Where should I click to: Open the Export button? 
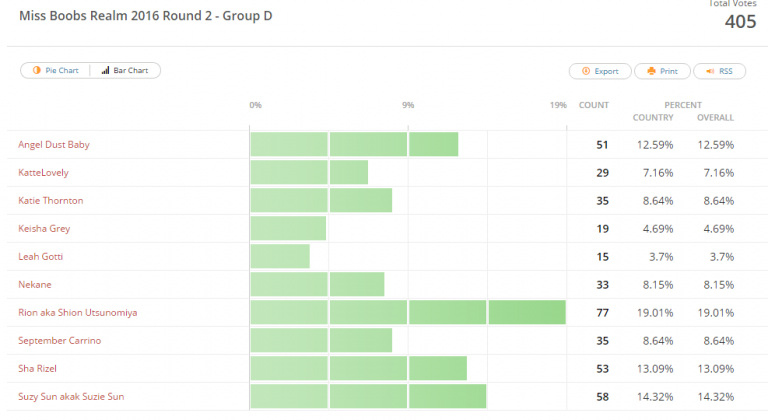tap(600, 71)
